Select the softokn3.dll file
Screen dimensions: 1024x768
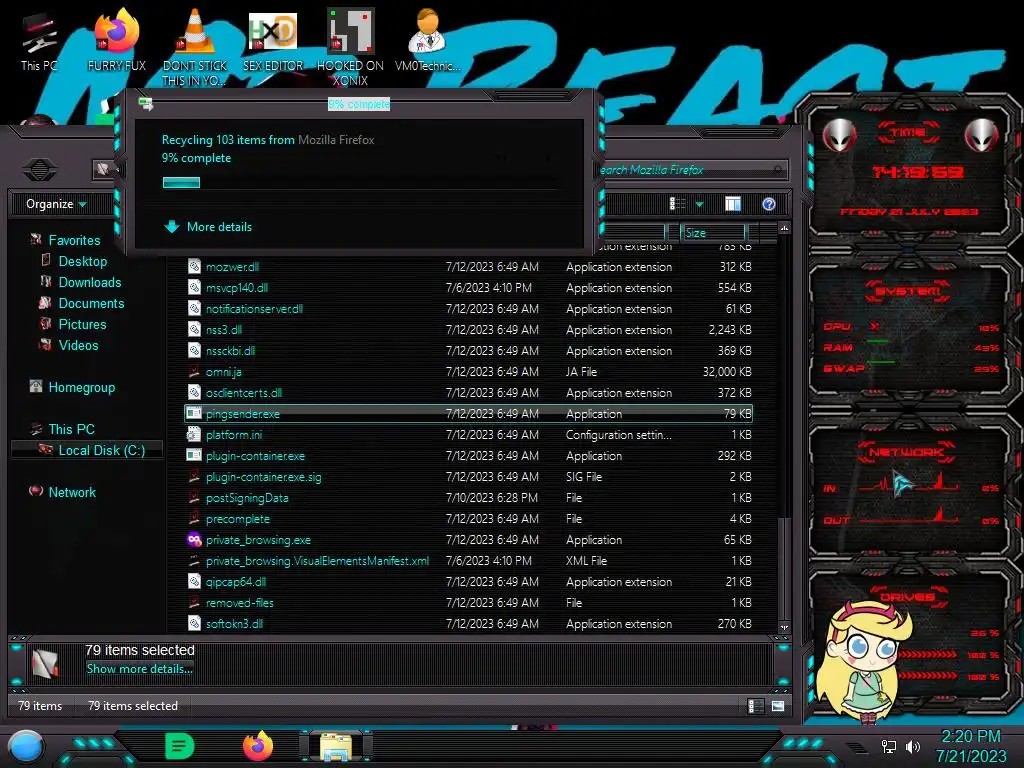click(468, 624)
